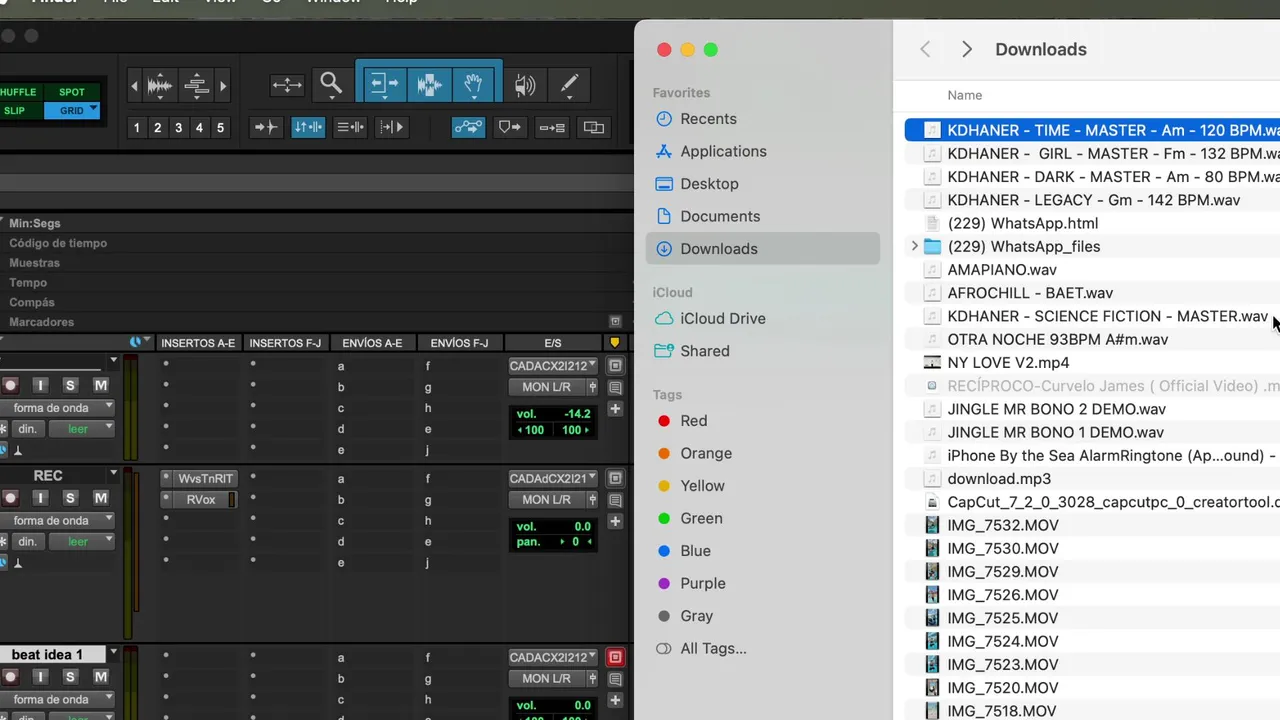This screenshot has width=1280, height=720.
Task: Click the Mirrored MIDI Editing marker icon
Action: pos(510,127)
